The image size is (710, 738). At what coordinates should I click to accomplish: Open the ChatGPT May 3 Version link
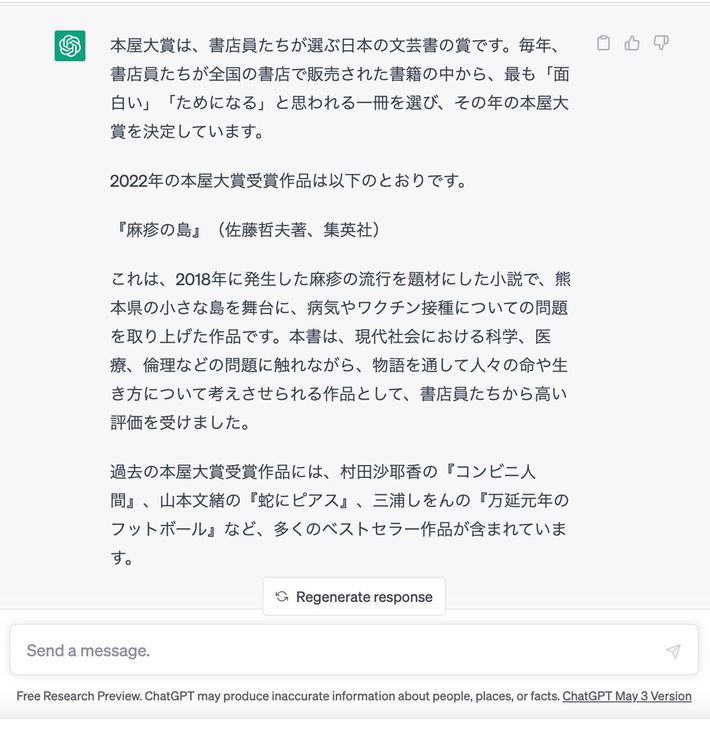click(627, 696)
